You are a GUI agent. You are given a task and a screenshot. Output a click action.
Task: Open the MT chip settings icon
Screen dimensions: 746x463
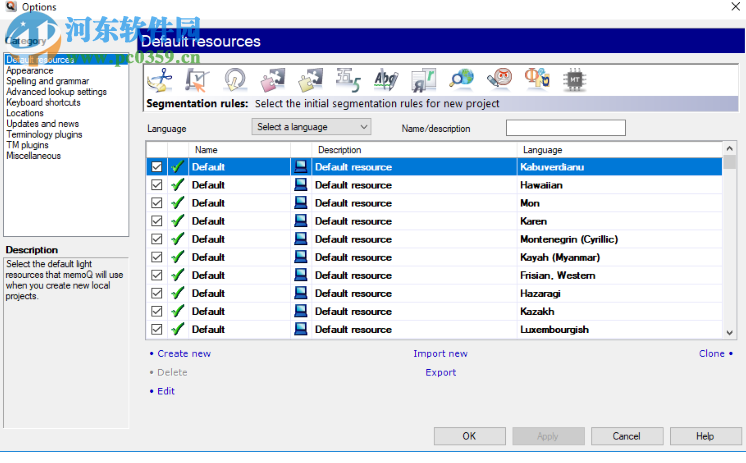574,80
